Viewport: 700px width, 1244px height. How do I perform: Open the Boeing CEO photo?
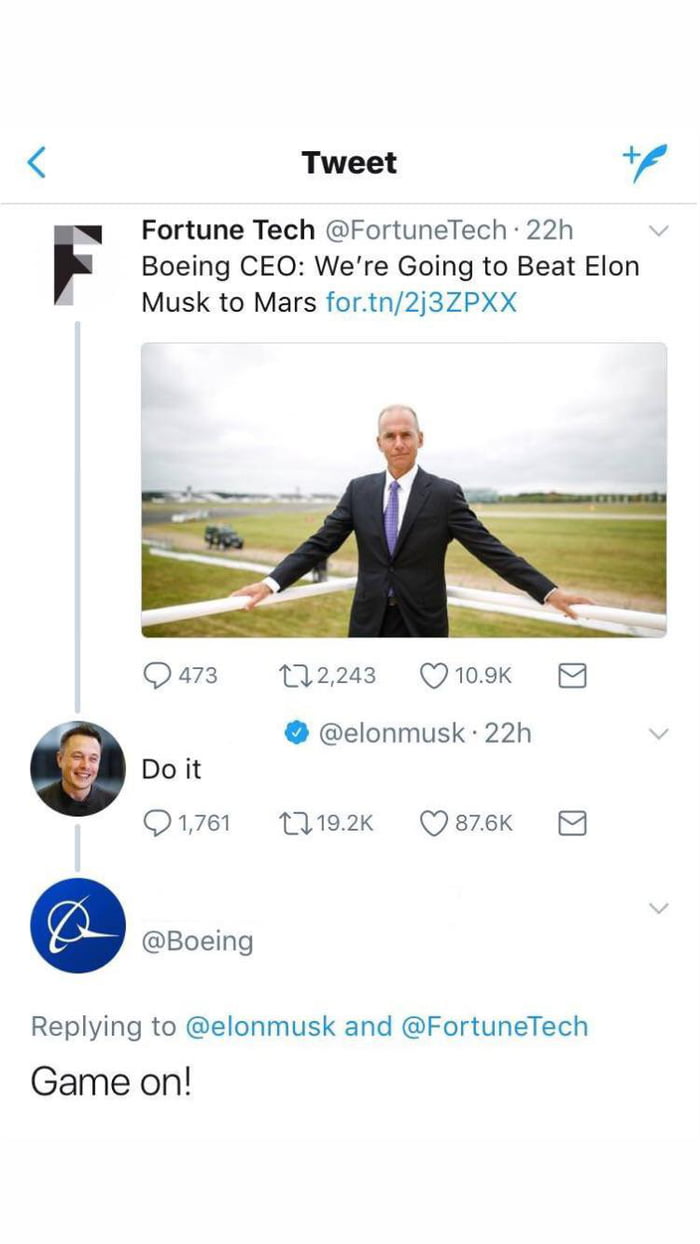(x=404, y=490)
